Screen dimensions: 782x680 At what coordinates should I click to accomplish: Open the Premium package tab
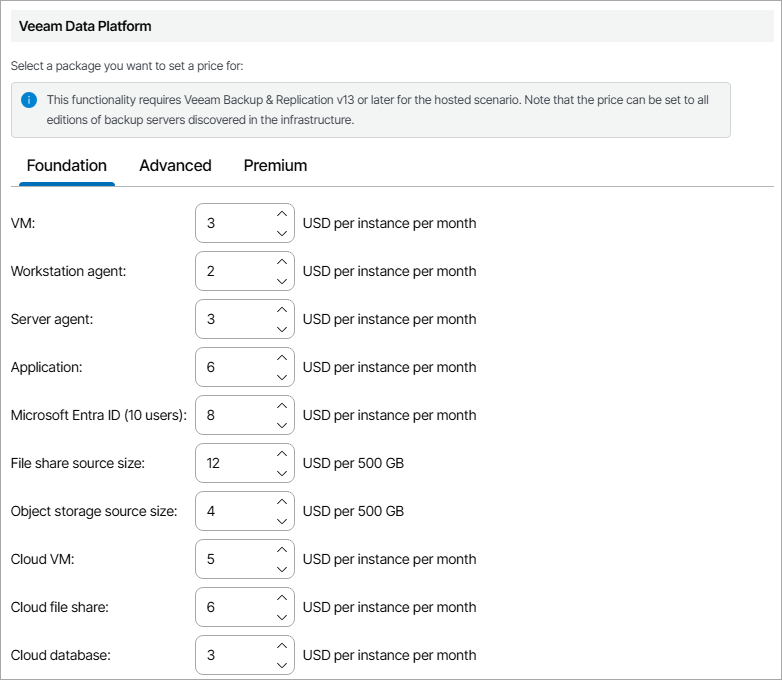tap(275, 166)
